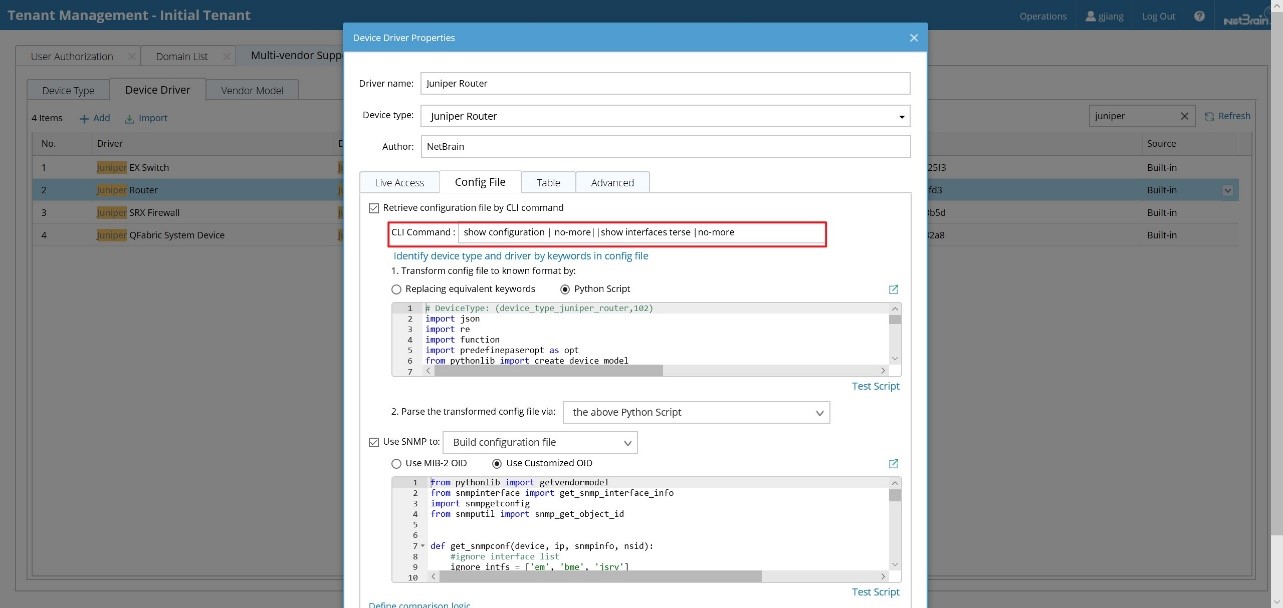Select the Use Customized OID option
1283x608 pixels.
pos(497,463)
